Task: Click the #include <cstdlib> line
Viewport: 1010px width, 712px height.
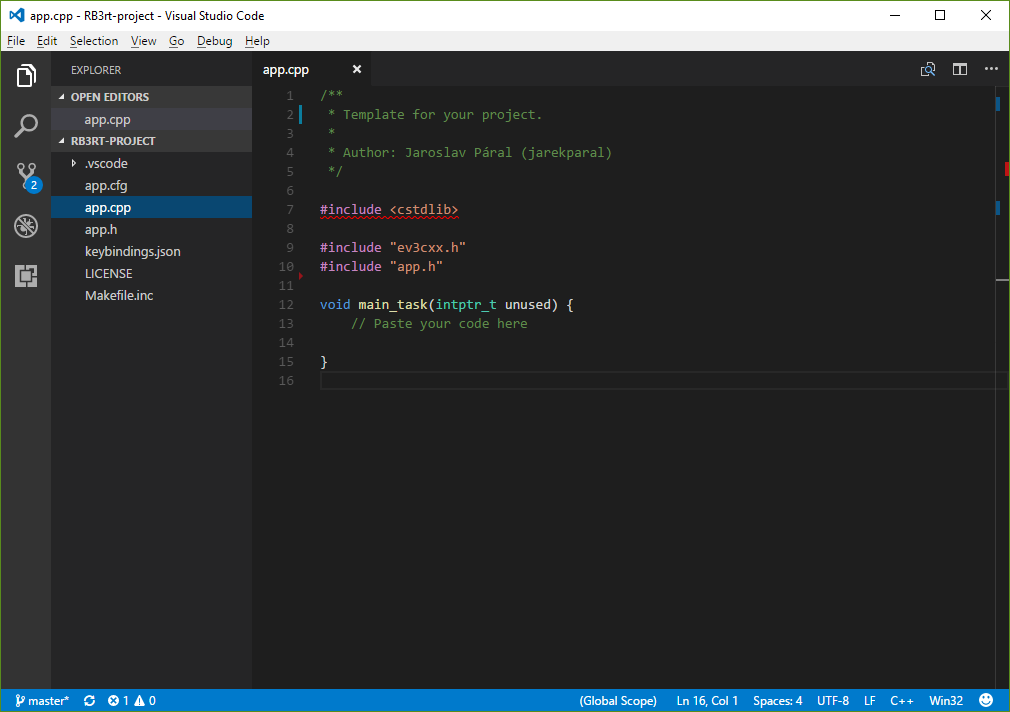Action: coord(389,209)
